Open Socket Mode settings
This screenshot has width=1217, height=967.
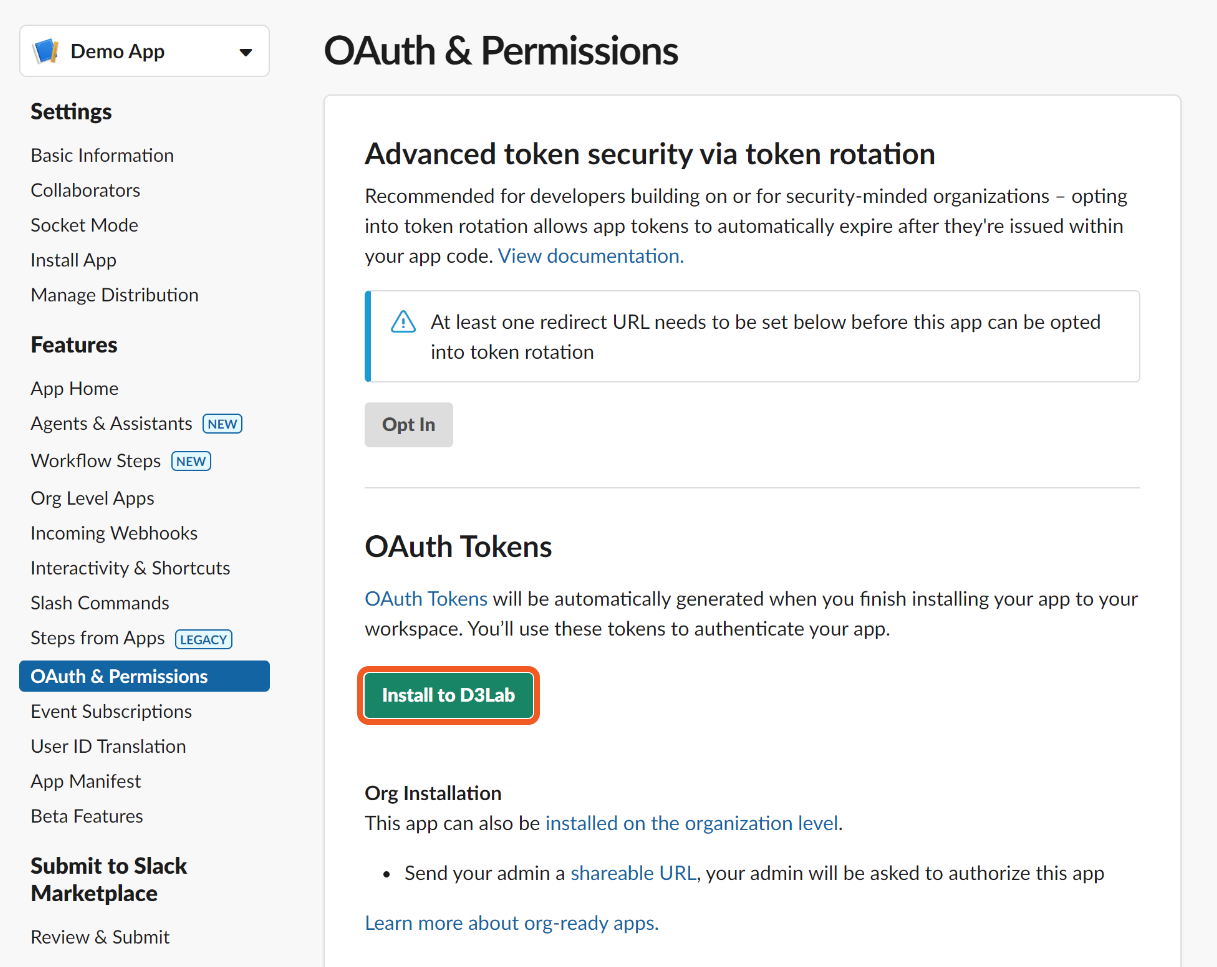tap(84, 225)
